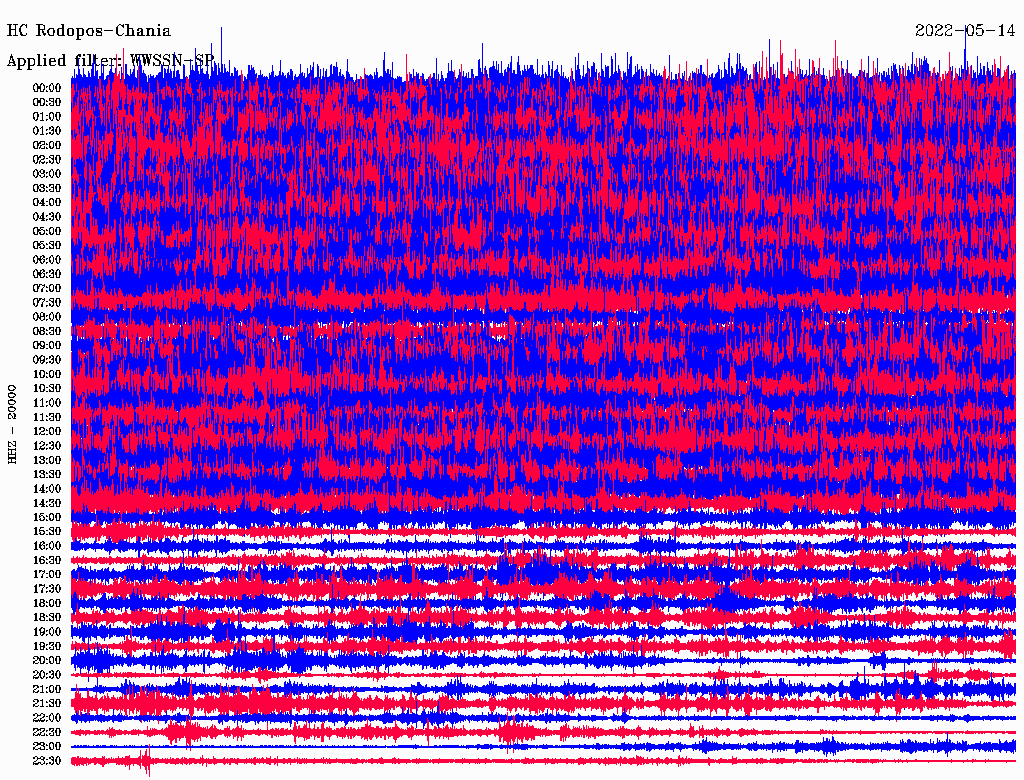Click the Applied filter WWSSN-SP text

click(110, 60)
